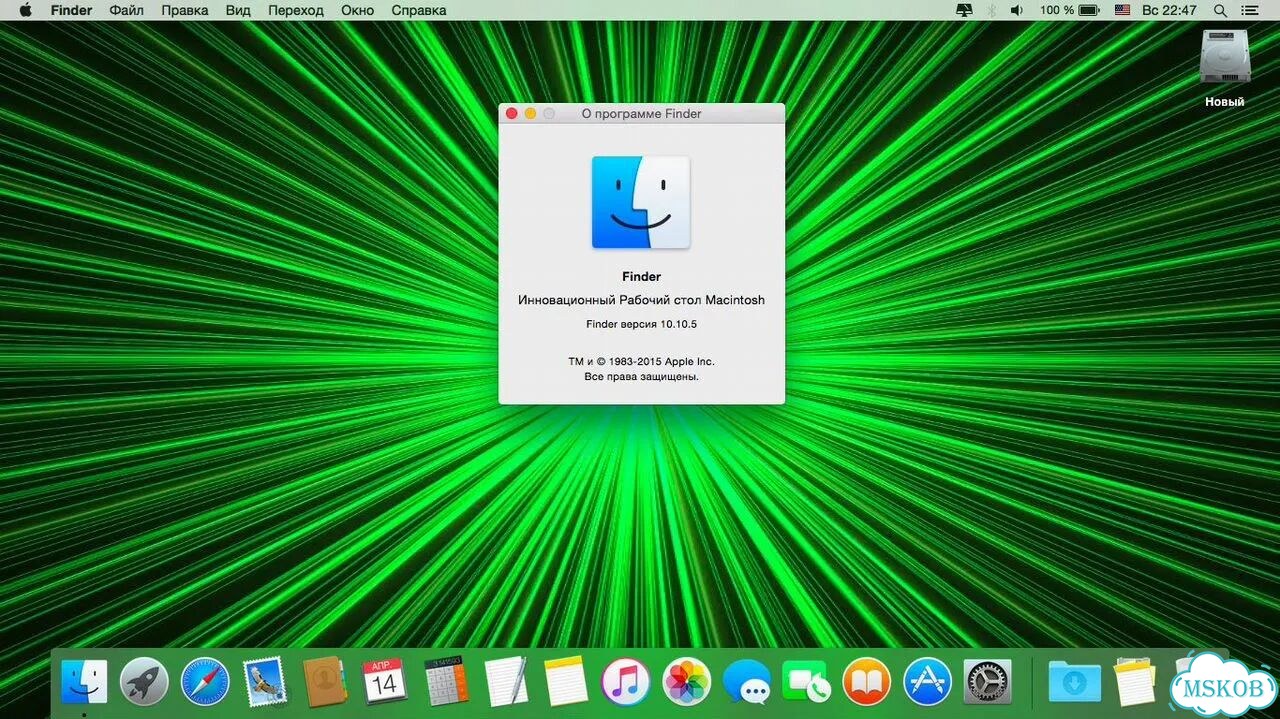The height and width of the screenshot is (719, 1280).
Task: Open FaceTime green camera icon
Action: pos(807,682)
